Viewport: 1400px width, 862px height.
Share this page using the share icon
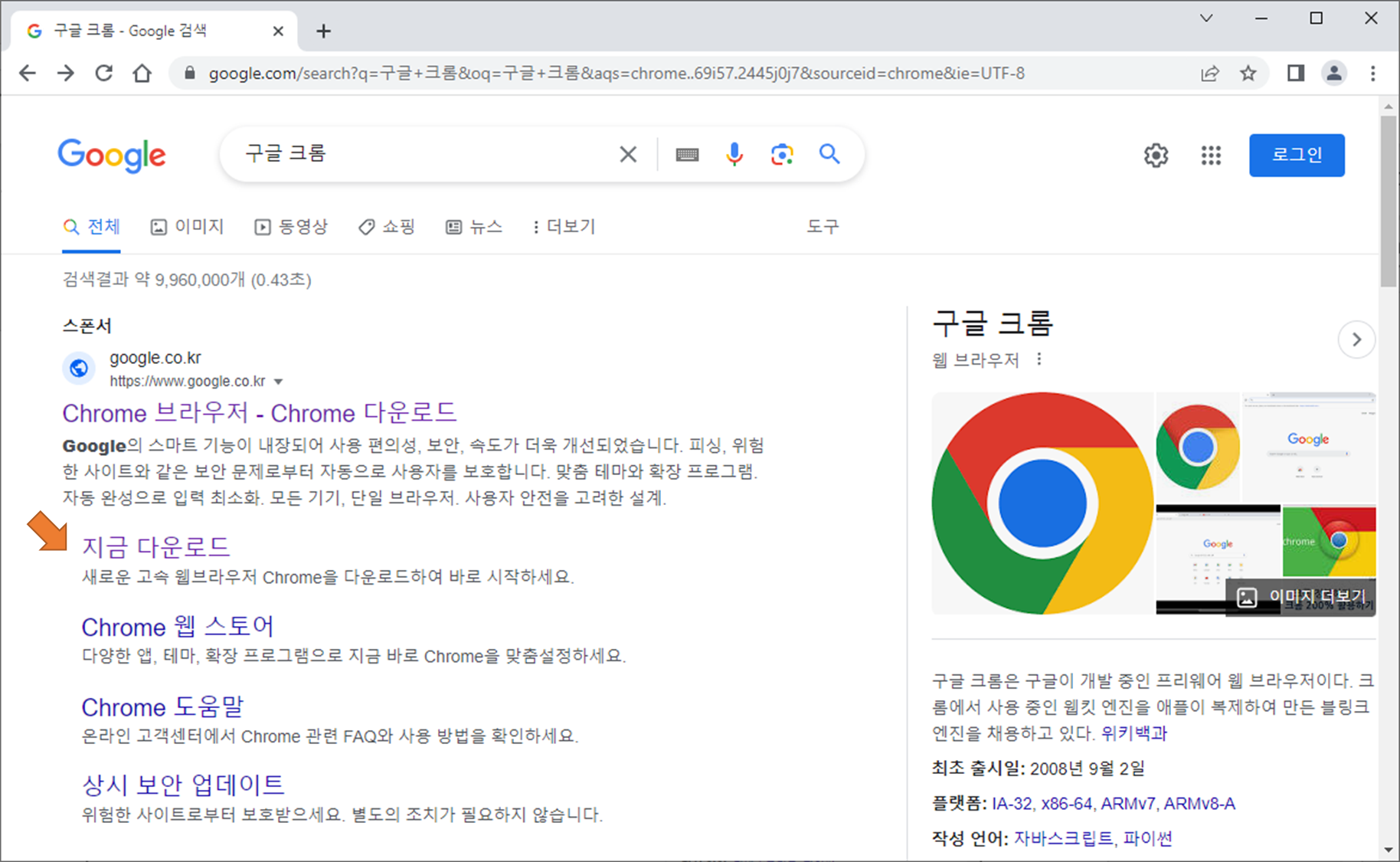click(x=1210, y=74)
